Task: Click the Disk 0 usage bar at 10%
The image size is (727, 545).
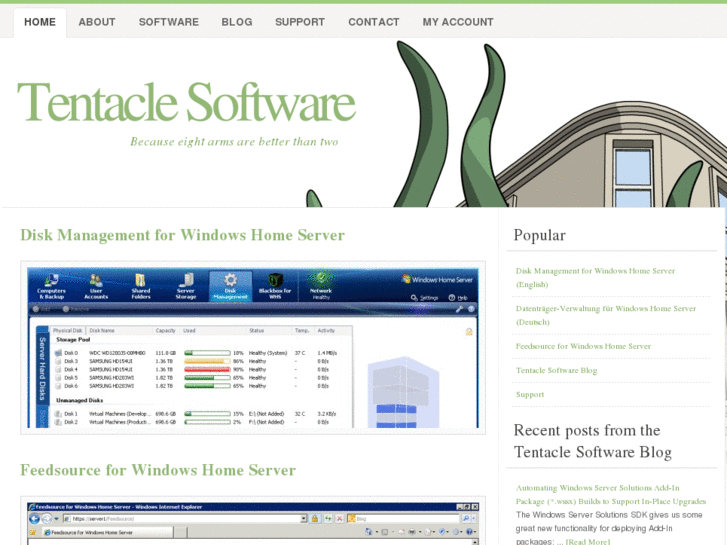Action: (x=207, y=353)
